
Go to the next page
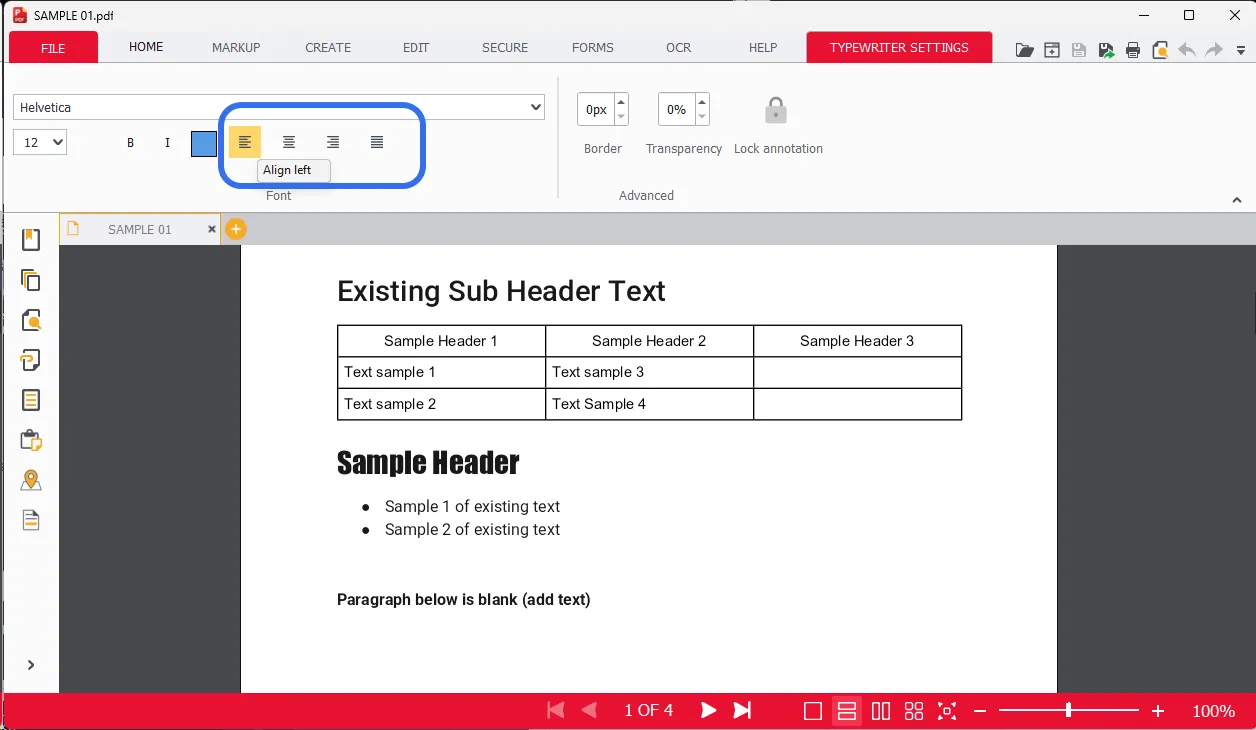pos(708,711)
